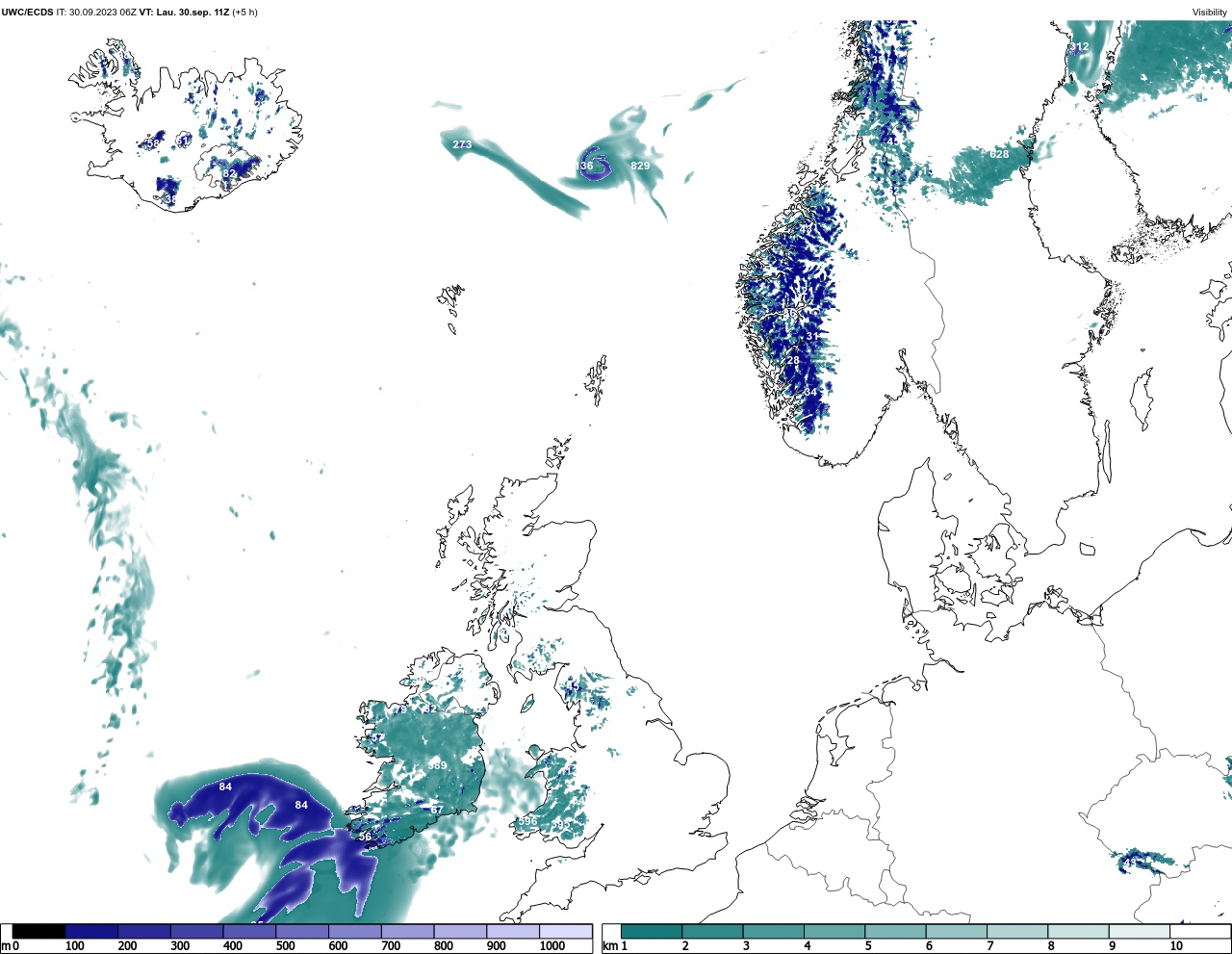
Task: Select the 5–6 km legend swatch
Action: tap(895, 932)
